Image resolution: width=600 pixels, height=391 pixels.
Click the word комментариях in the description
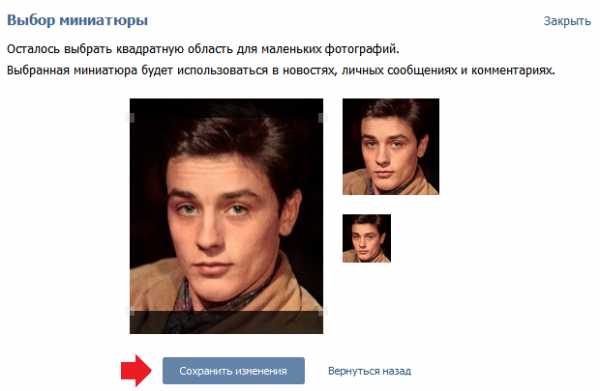(513, 71)
